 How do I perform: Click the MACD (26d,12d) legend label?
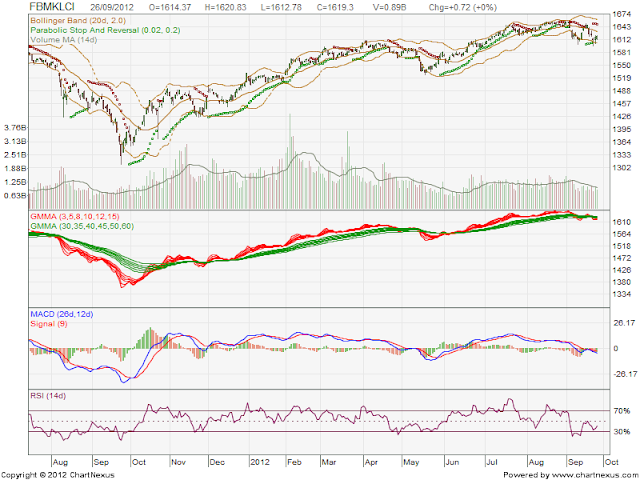(x=62, y=314)
